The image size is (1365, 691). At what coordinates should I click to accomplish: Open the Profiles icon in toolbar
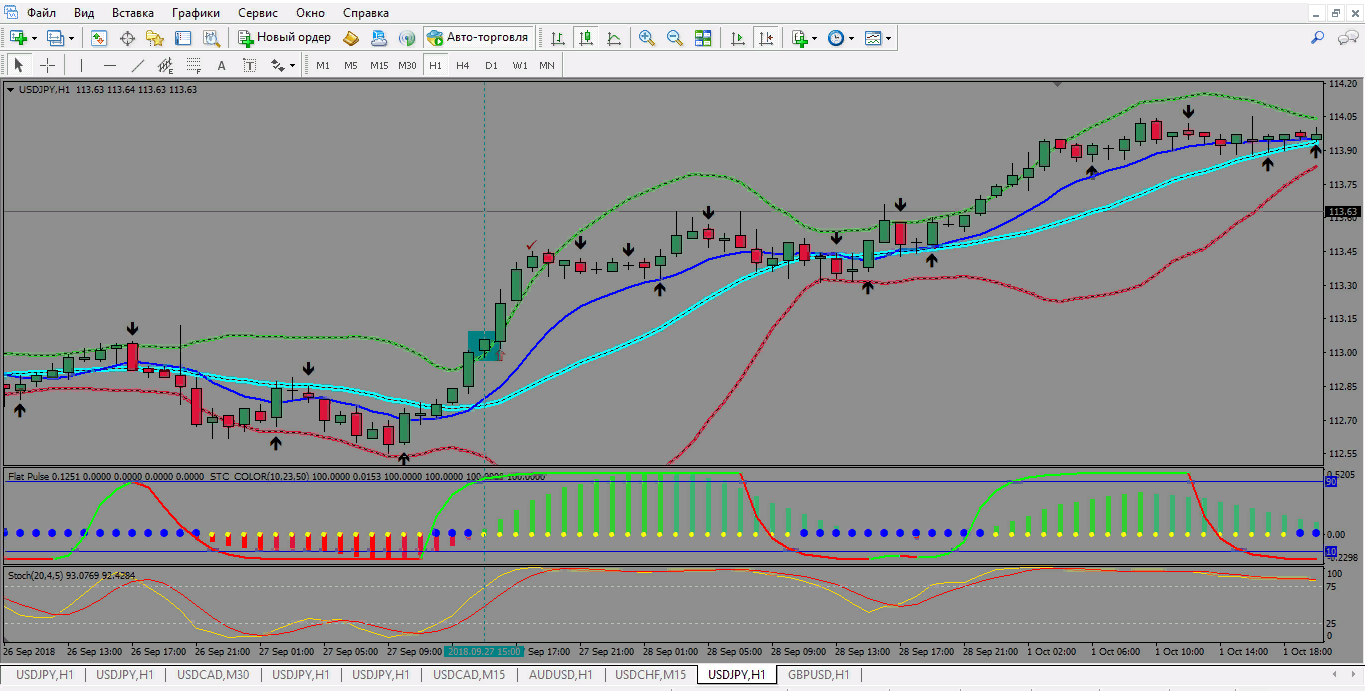[55, 38]
